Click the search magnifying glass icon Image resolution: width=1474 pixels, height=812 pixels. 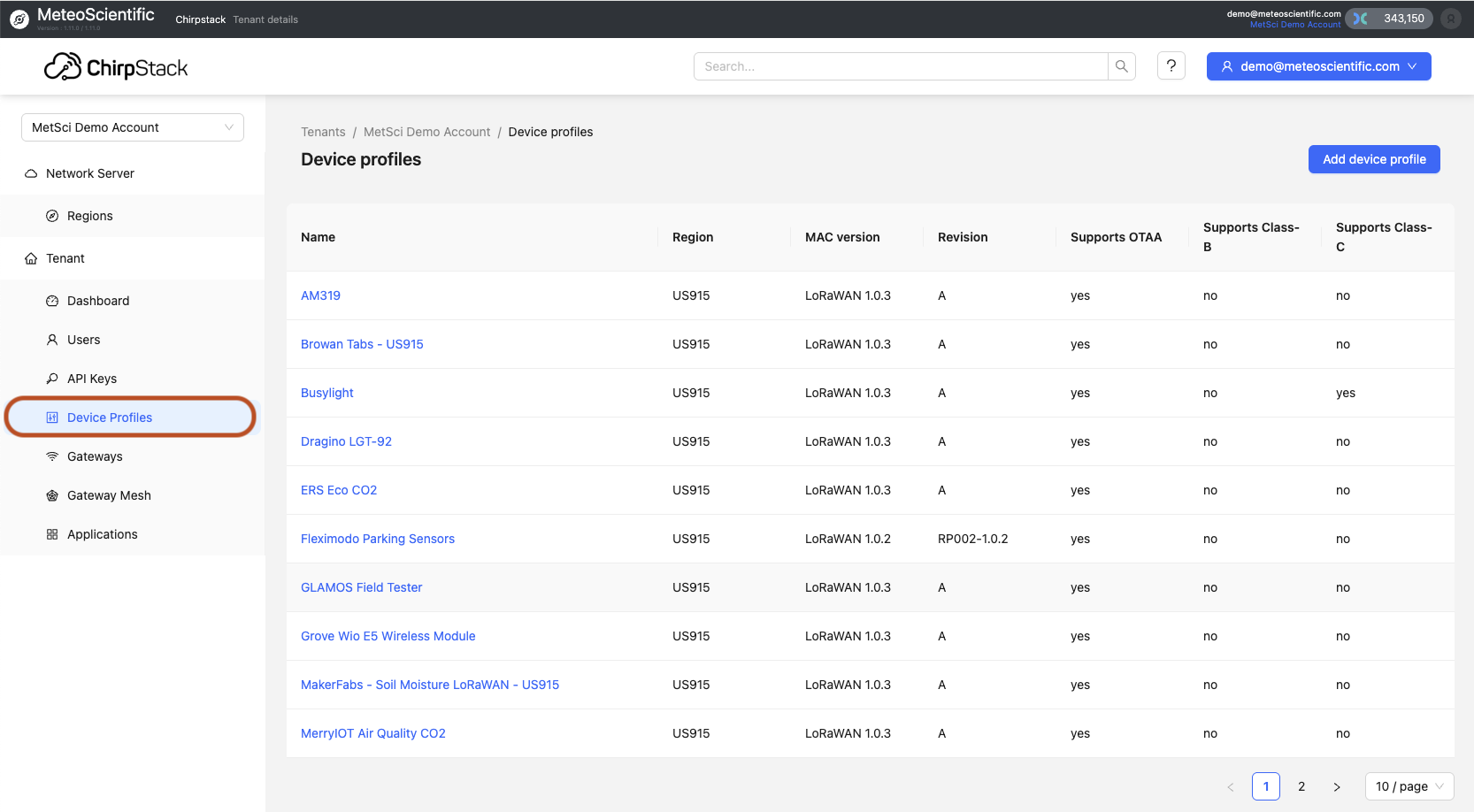1121,65
